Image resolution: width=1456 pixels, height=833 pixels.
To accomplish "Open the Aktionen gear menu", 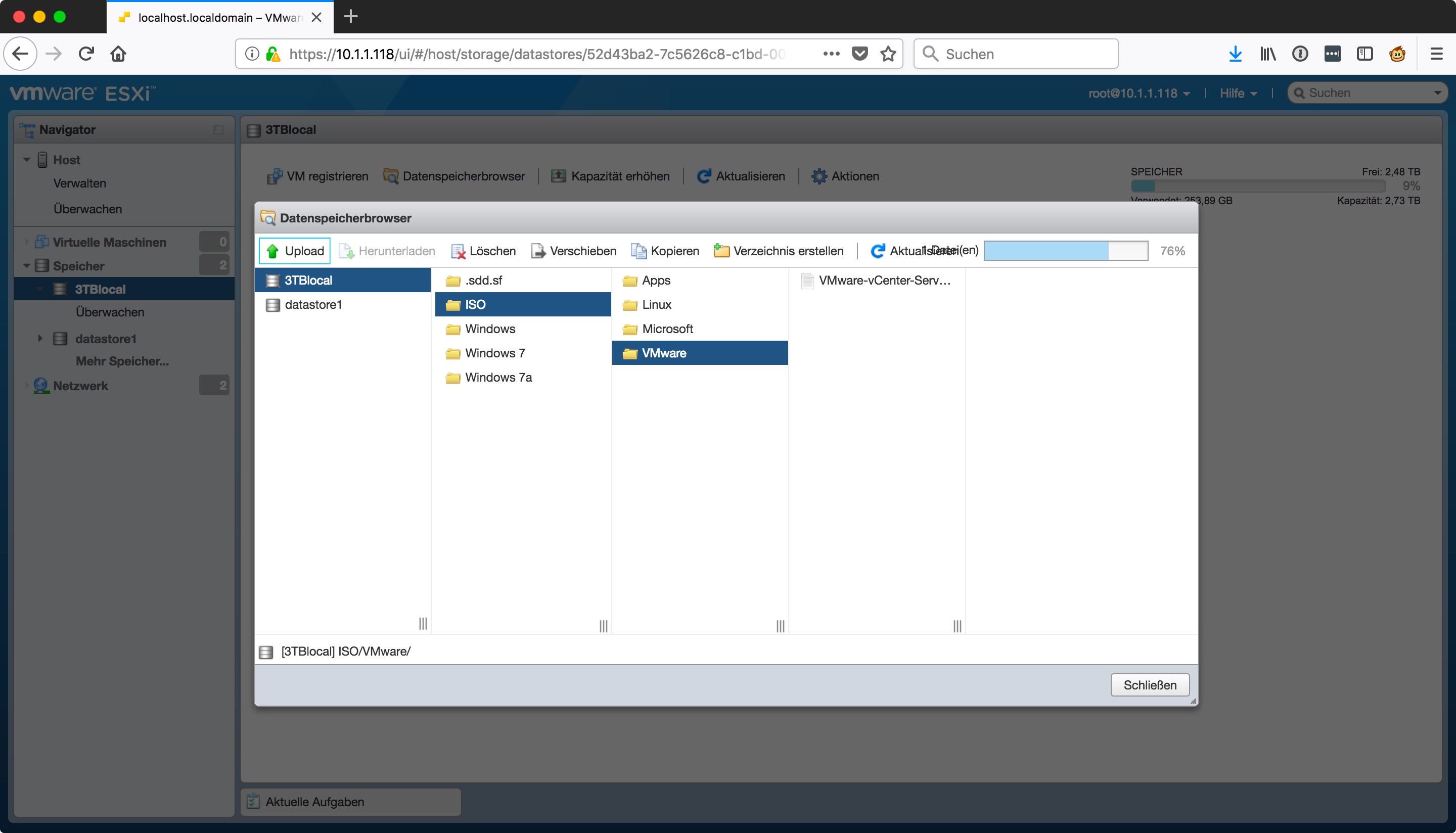I will click(845, 176).
